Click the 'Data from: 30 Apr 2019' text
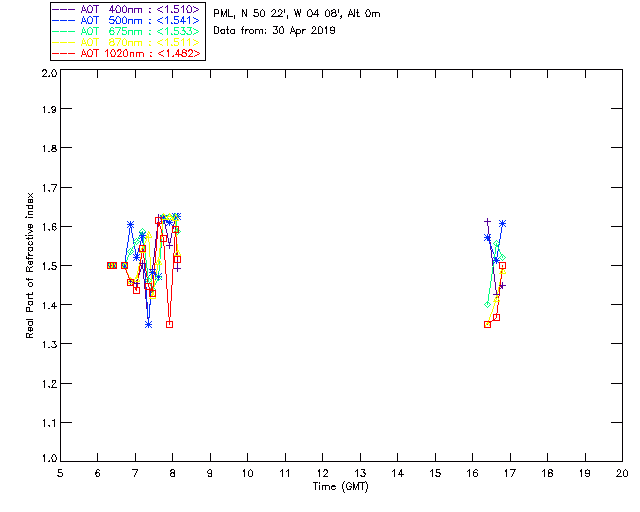 coord(274,31)
